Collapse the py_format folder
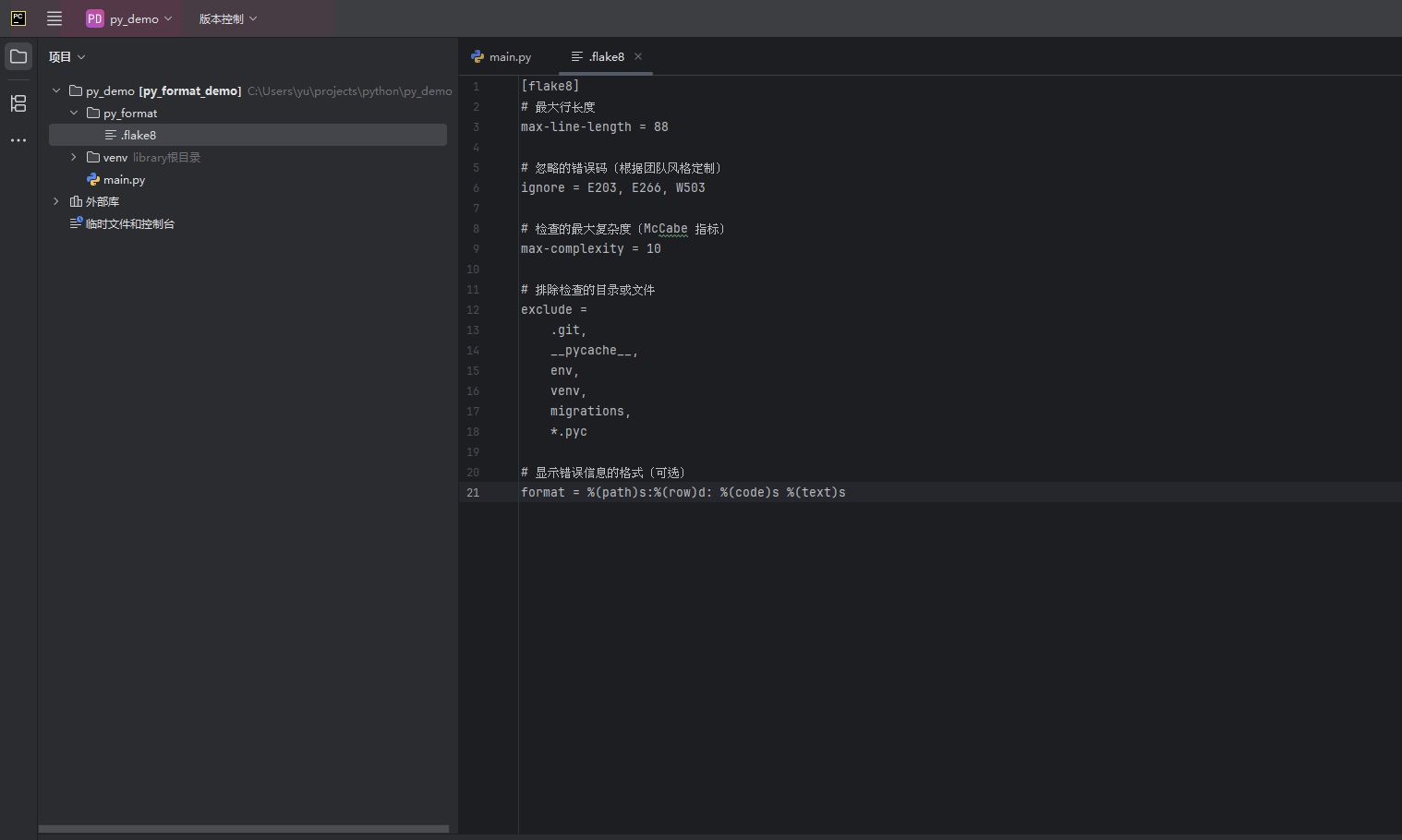Screen dimensions: 1402x840 pos(74,113)
